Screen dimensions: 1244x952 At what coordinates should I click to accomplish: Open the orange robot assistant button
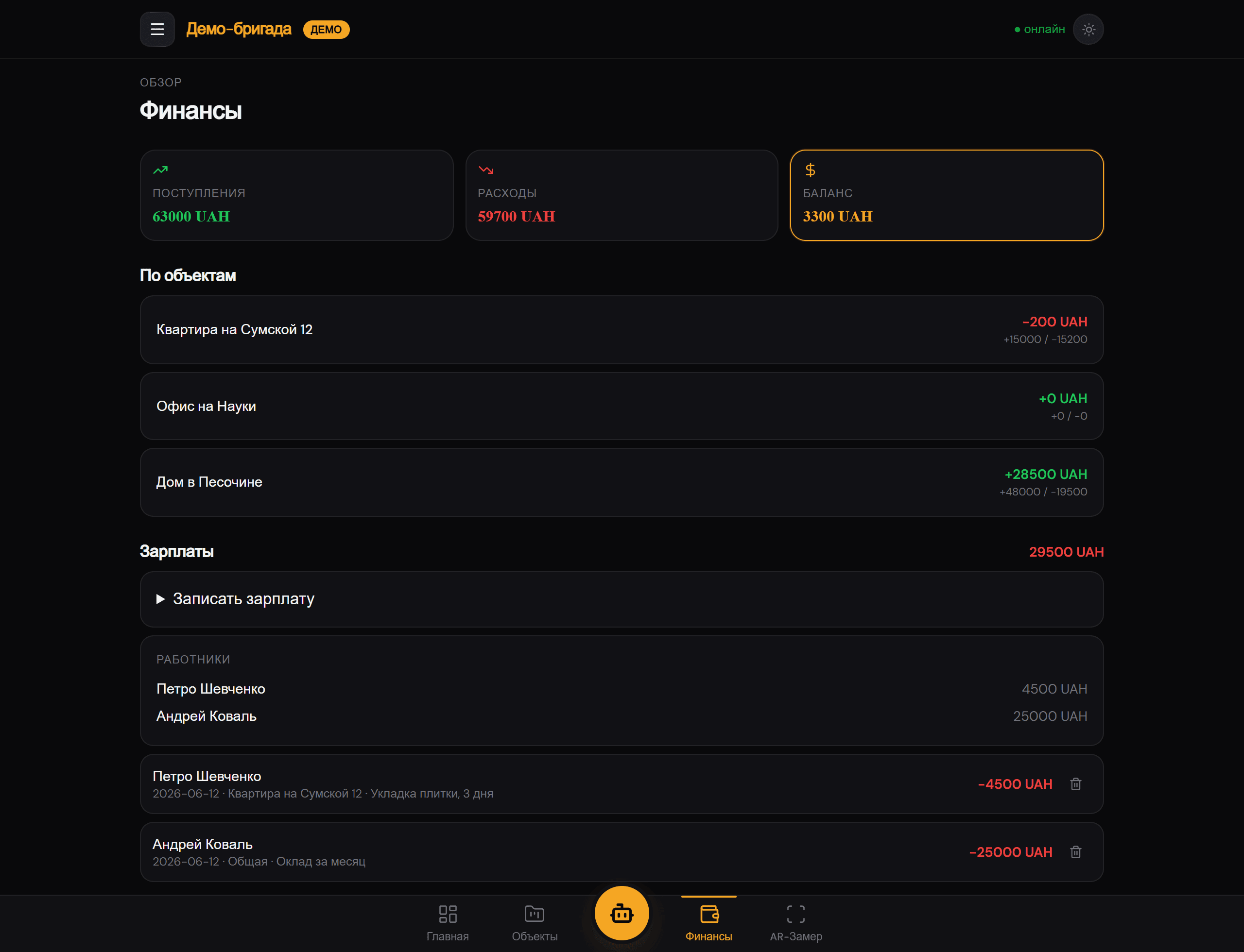click(622, 913)
